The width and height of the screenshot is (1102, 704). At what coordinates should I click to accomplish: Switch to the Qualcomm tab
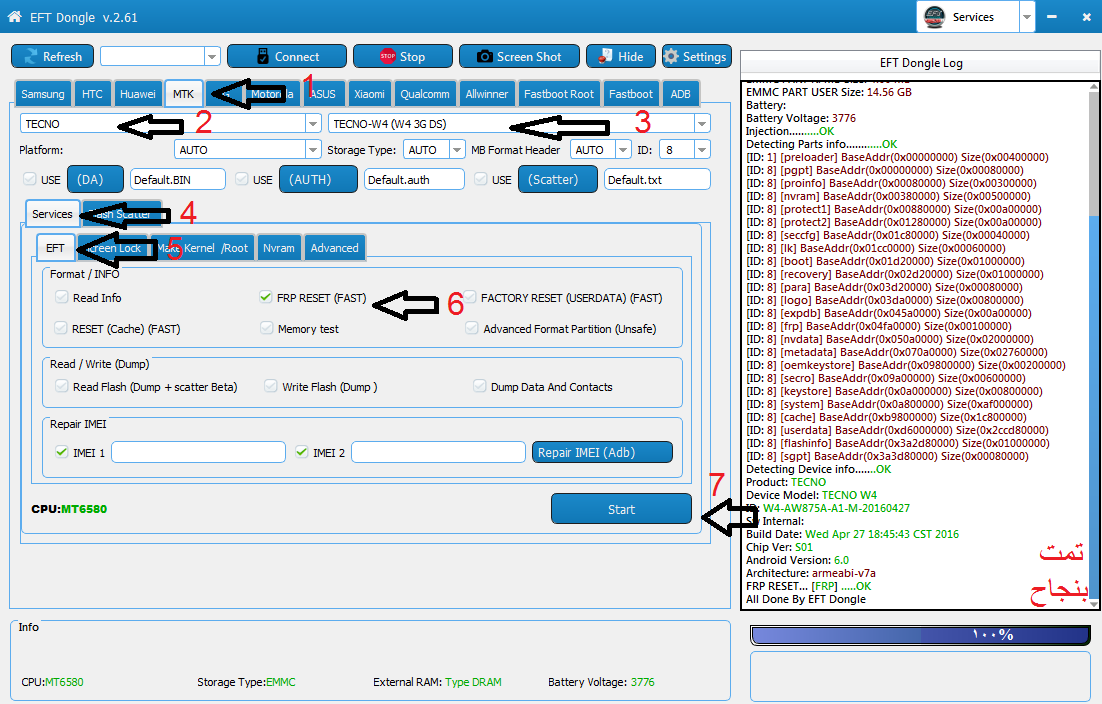[425, 93]
